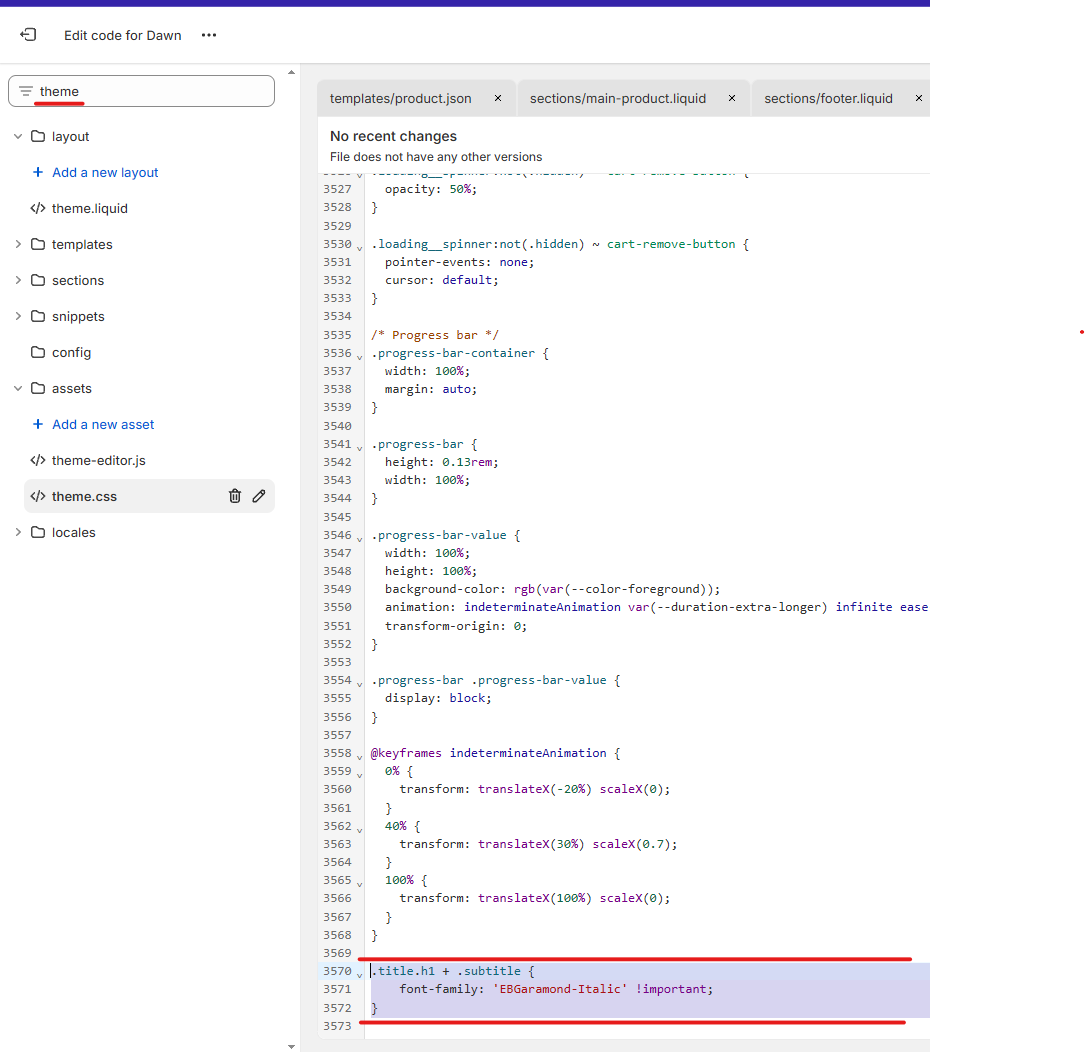Screen dimensions: 1085x1052
Task: Close the templates/product.json tab
Action: tap(498, 98)
